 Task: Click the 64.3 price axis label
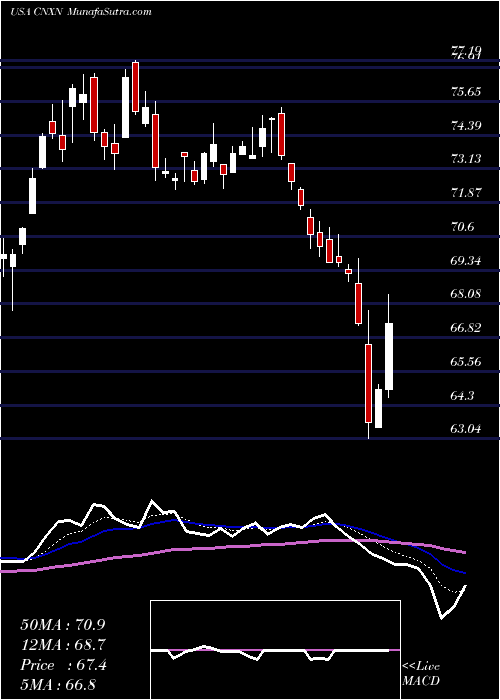[463, 396]
